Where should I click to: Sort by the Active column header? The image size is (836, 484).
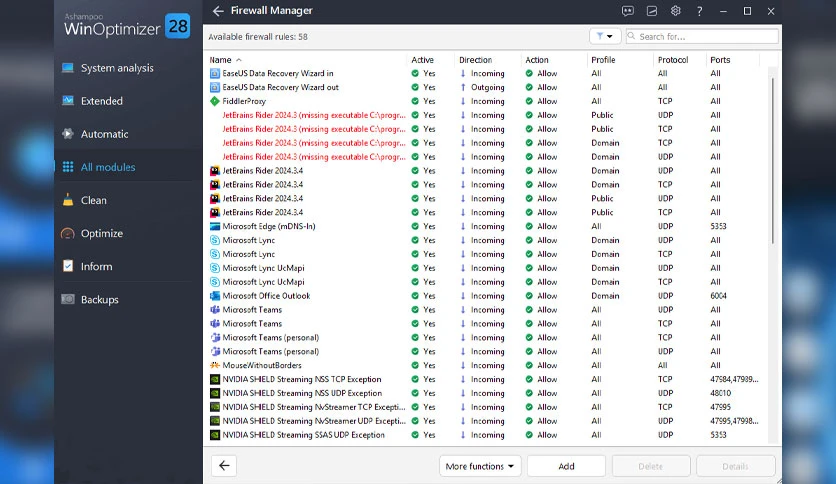pyautogui.click(x=422, y=60)
